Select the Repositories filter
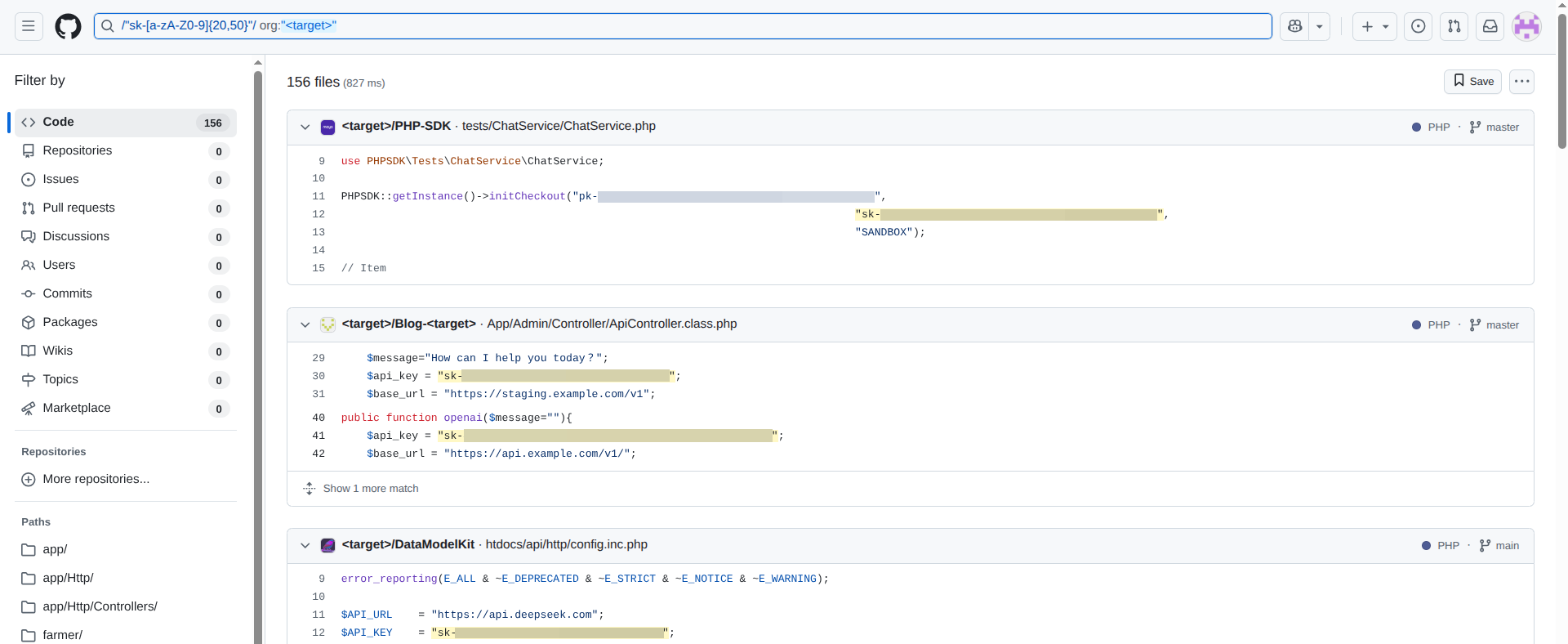 point(78,150)
